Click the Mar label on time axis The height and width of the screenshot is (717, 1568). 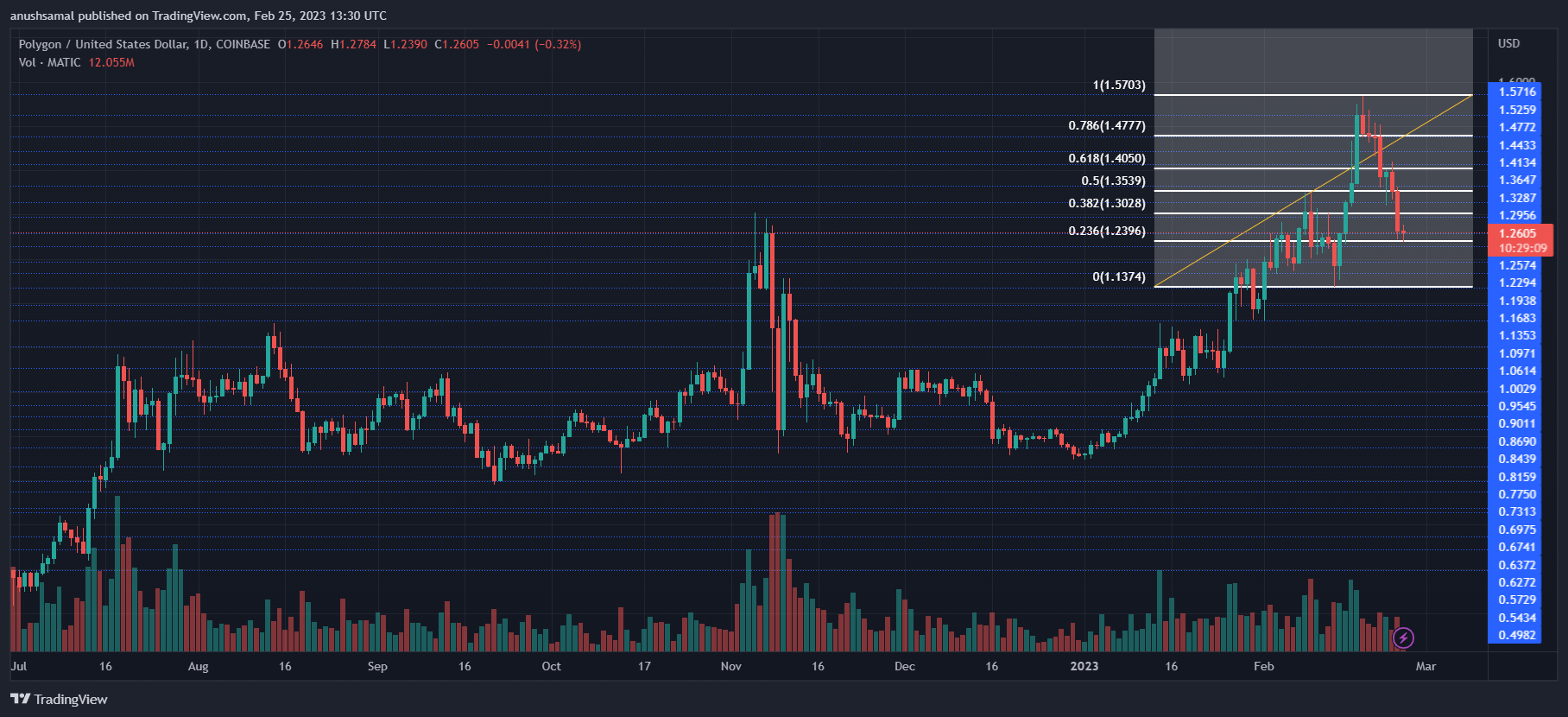pos(1426,666)
